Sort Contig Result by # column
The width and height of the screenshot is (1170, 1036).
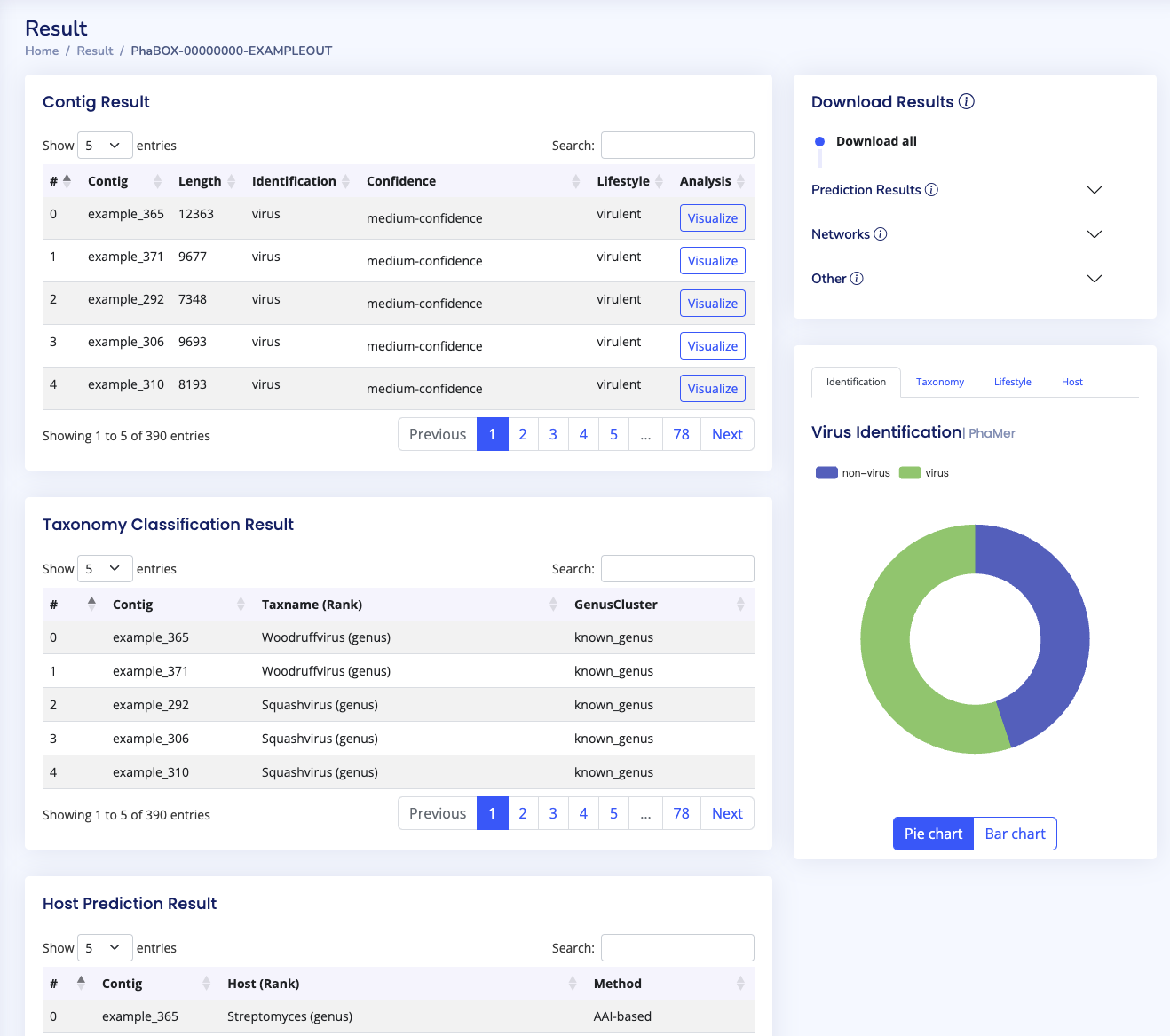point(67,180)
